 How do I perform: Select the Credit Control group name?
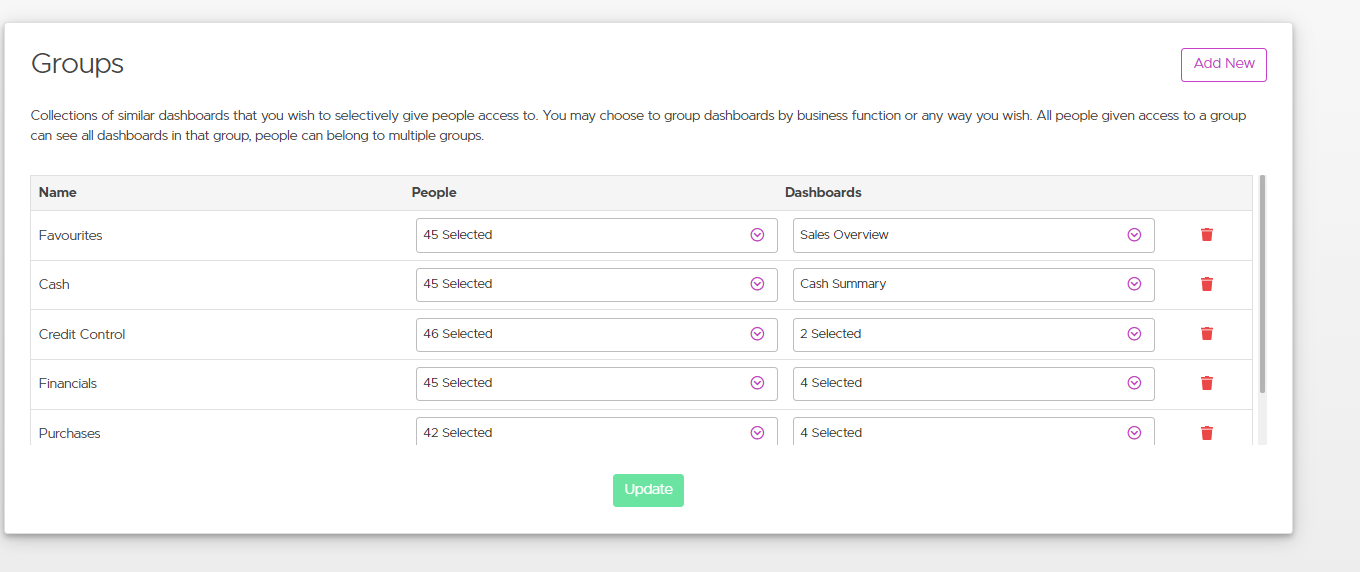(x=82, y=335)
